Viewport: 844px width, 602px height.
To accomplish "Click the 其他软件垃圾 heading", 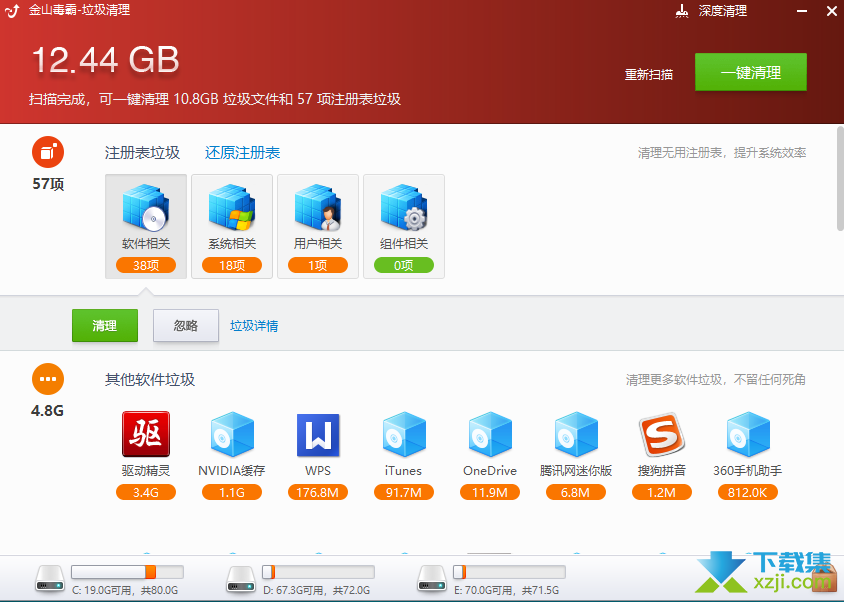I will [x=150, y=380].
